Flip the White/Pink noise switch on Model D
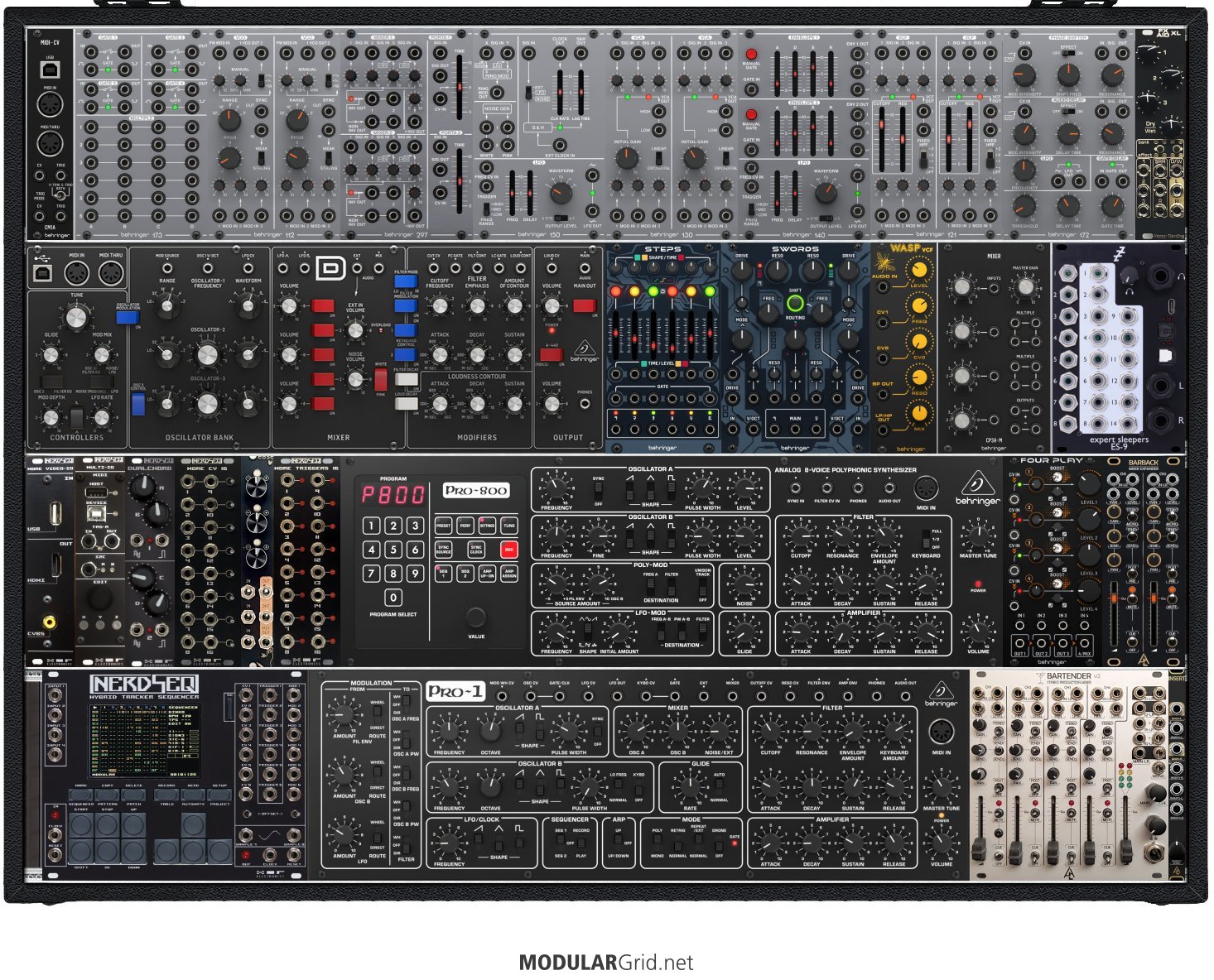1214x980 pixels. coord(380,380)
